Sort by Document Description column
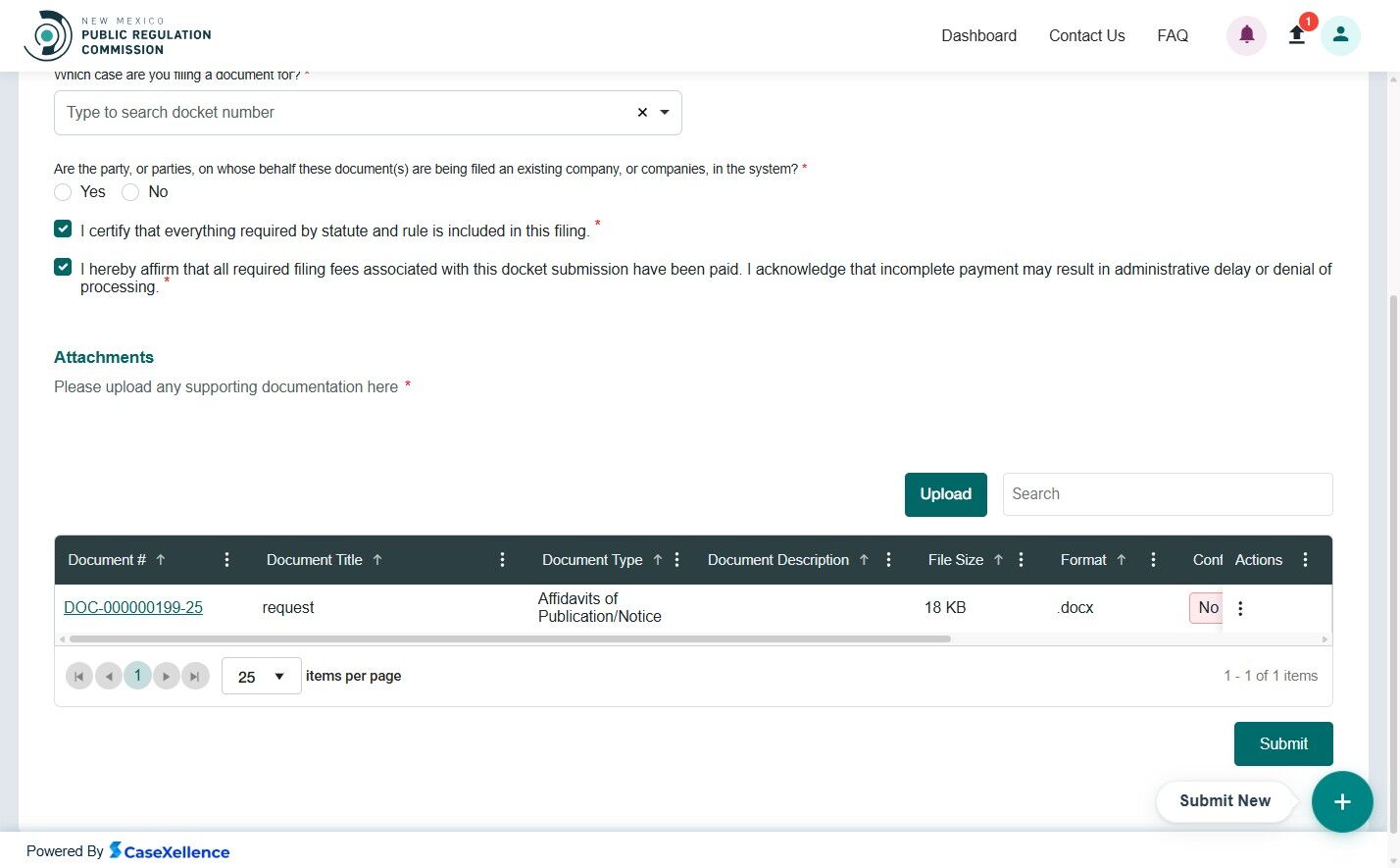1400x868 pixels. [864, 560]
